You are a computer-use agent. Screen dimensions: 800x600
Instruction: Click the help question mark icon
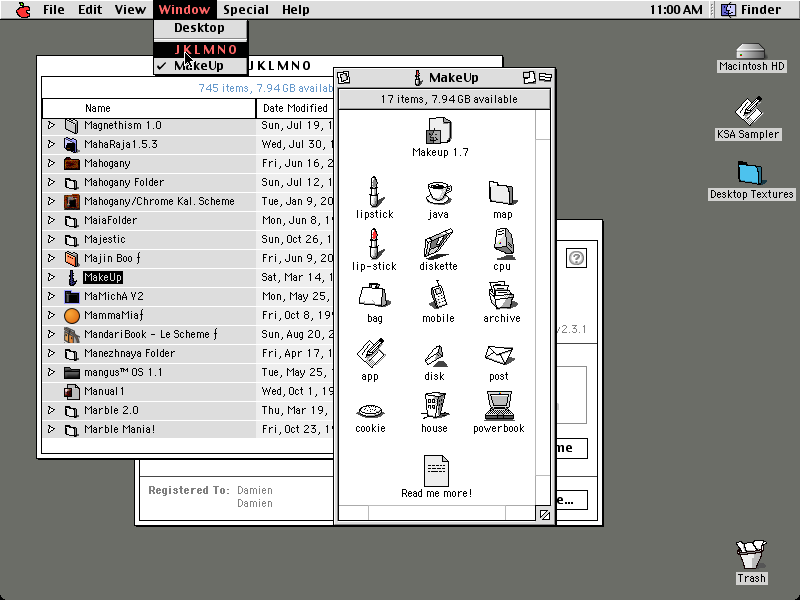click(x=577, y=258)
